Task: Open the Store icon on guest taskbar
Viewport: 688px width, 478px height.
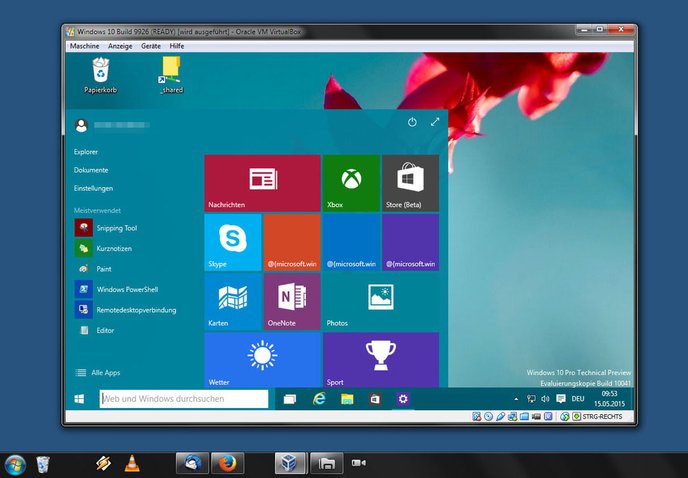Action: click(x=375, y=399)
